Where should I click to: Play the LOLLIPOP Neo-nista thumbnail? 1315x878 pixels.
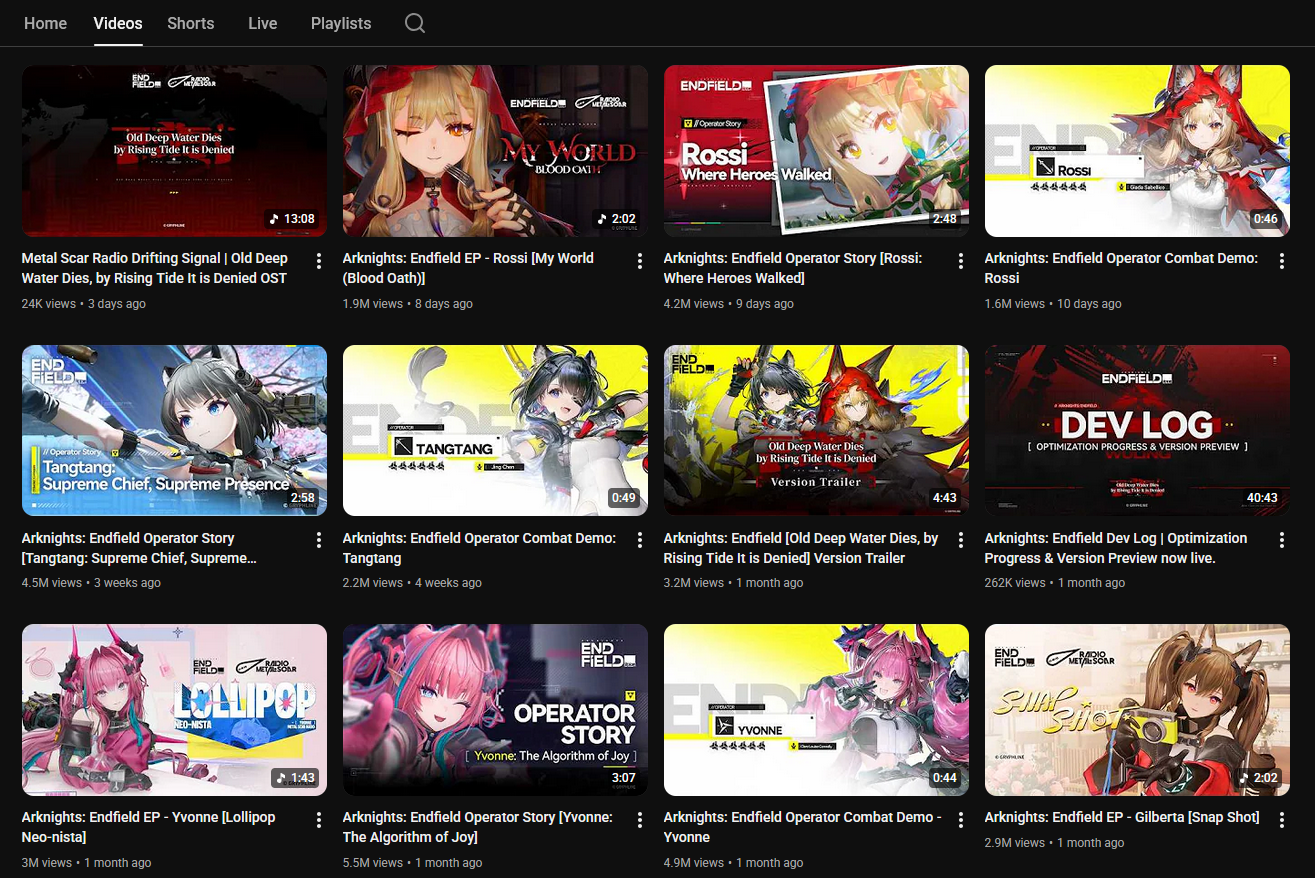[174, 710]
